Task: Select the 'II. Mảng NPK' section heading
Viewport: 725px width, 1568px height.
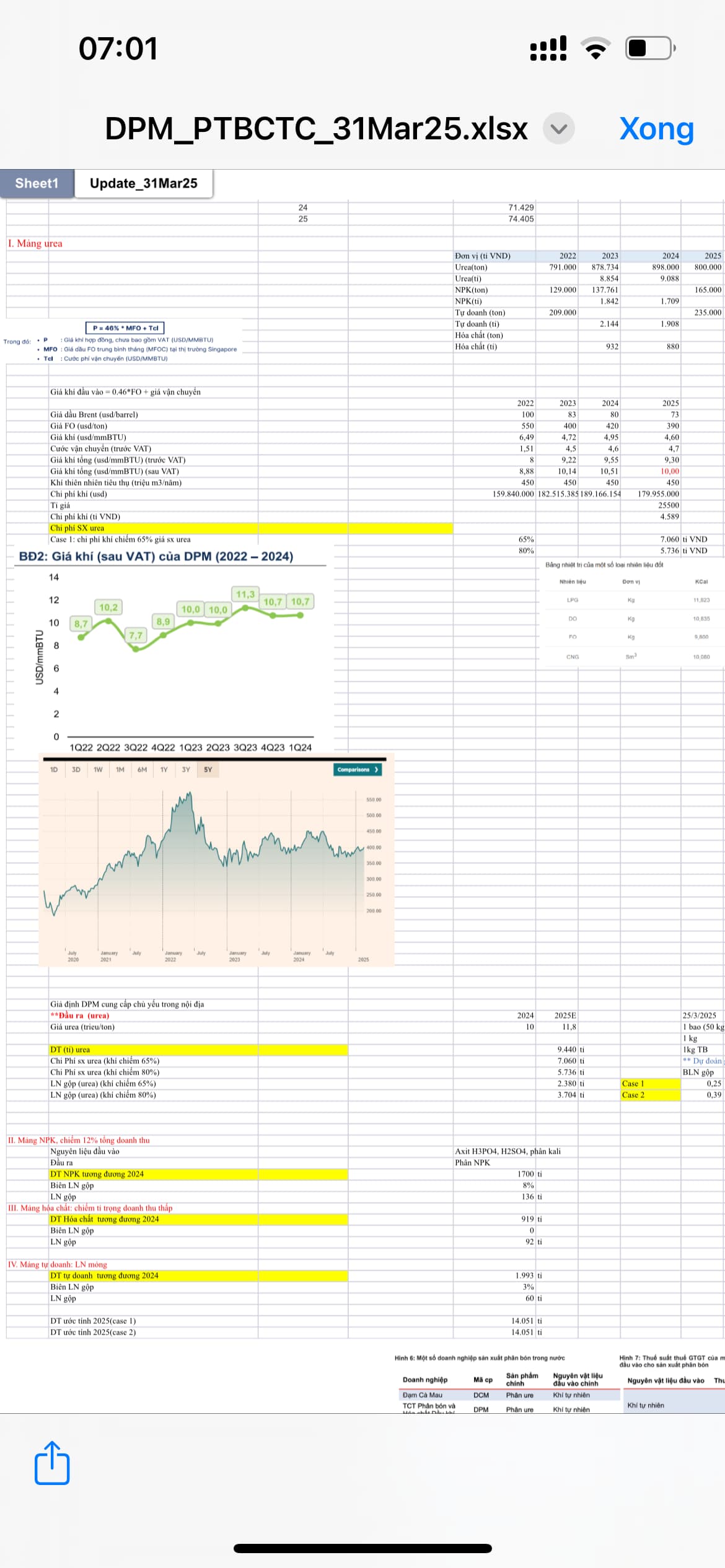Action: (x=79, y=1140)
